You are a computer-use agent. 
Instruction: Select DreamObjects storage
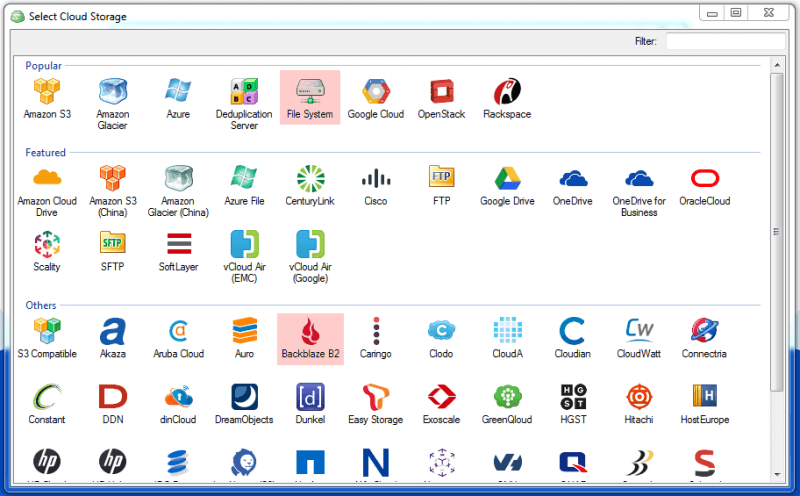coord(244,404)
